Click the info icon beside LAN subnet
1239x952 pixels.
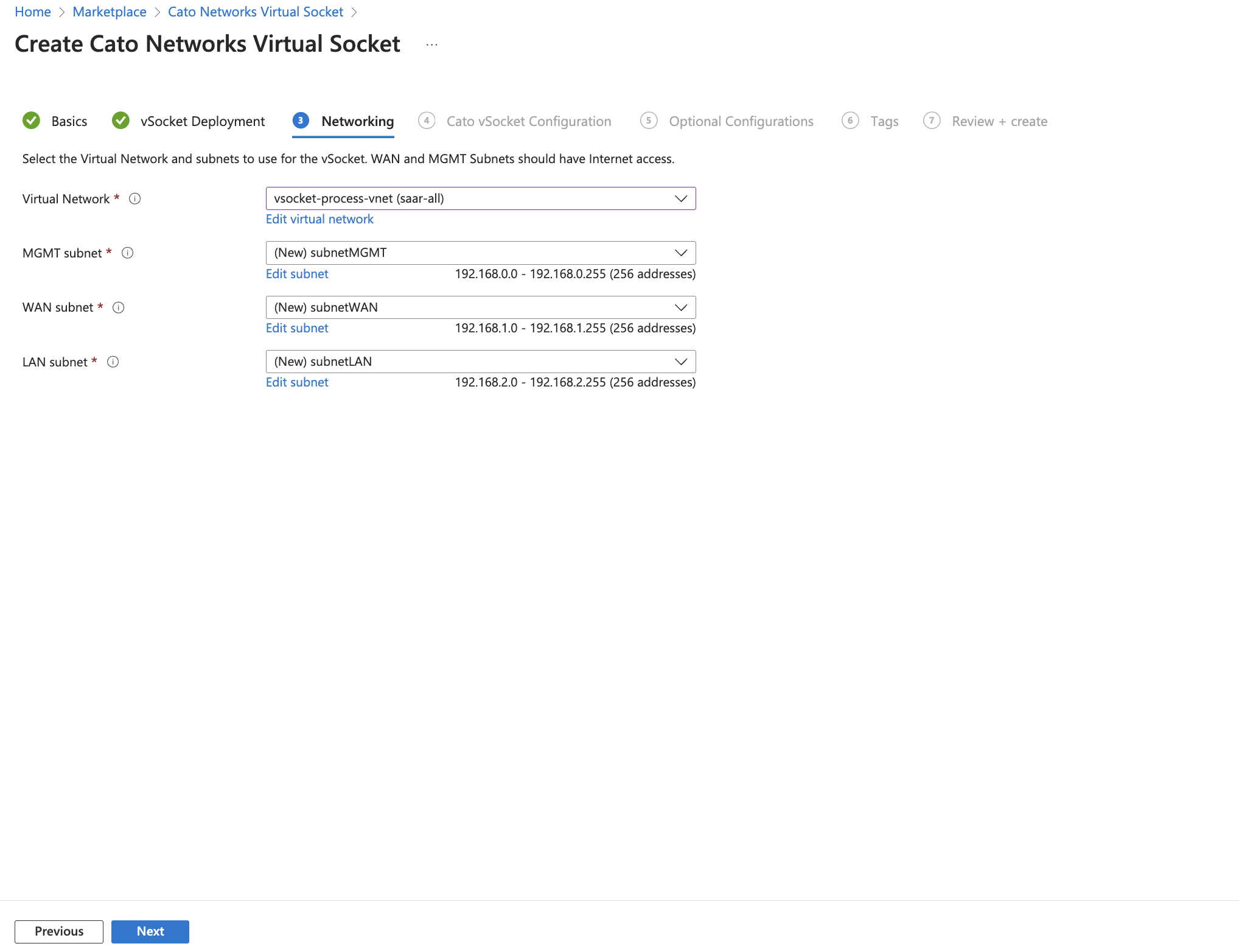[113, 362]
